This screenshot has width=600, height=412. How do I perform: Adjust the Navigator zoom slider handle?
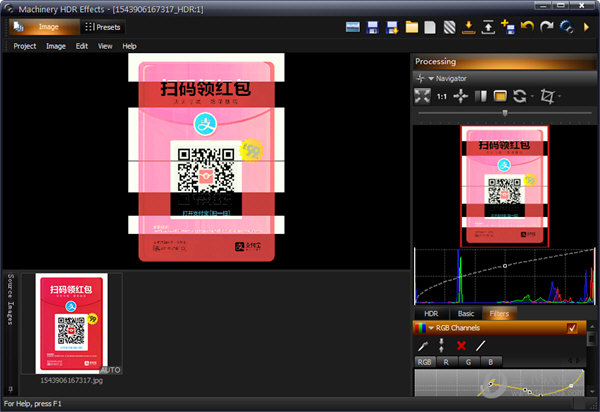[x=505, y=113]
